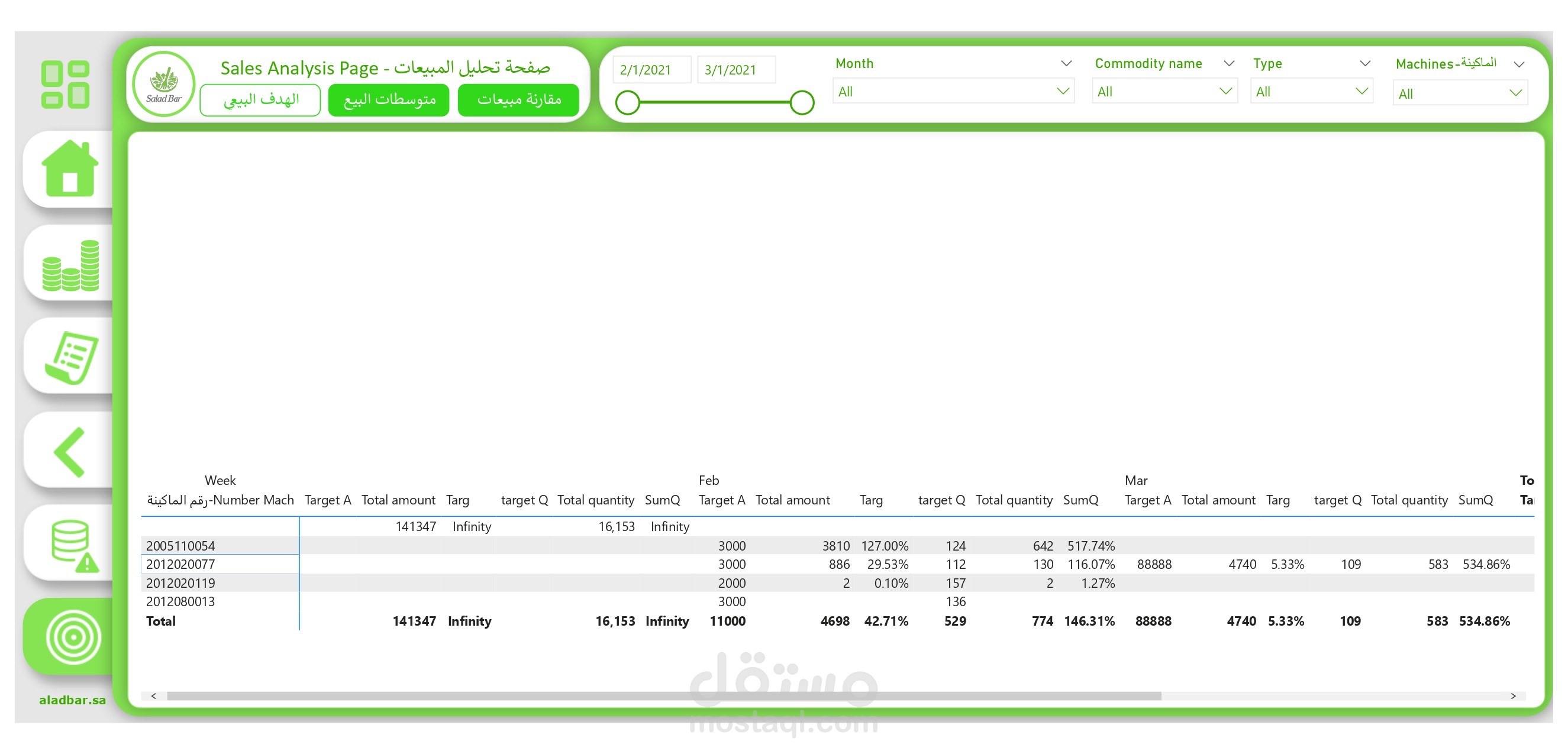Open the coin stacks sales icon
1568x754 pixels.
pyautogui.click(x=70, y=266)
